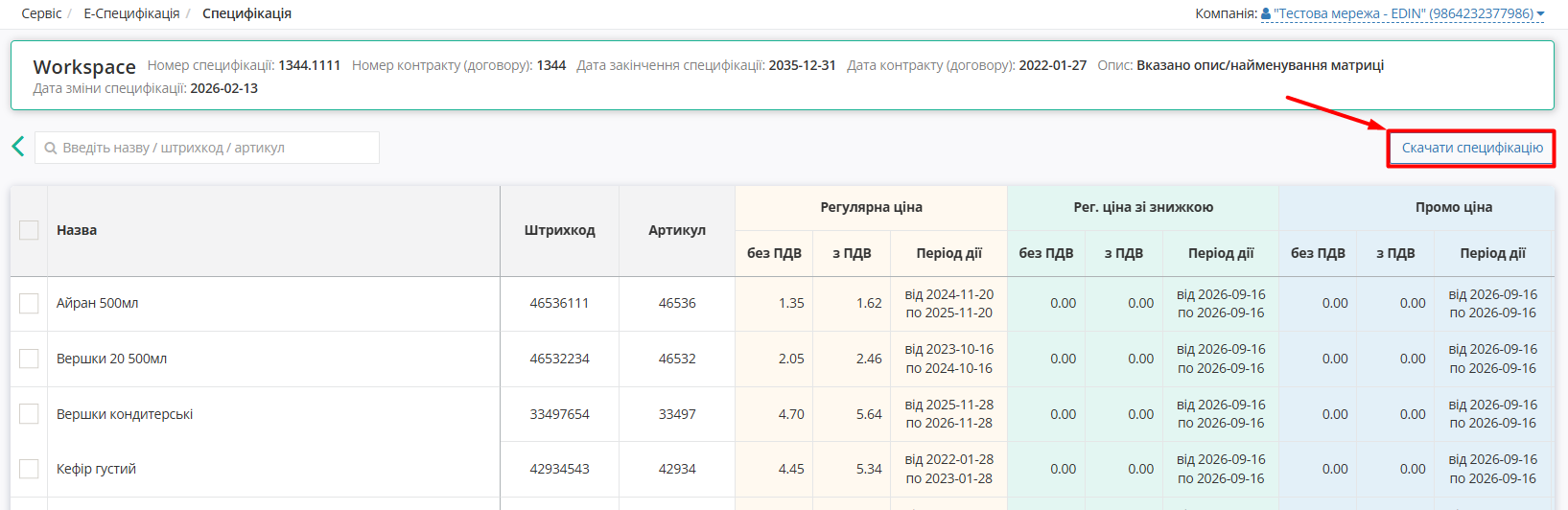
Task: Click regular price 4.45 without VAT
Action: tap(791, 469)
